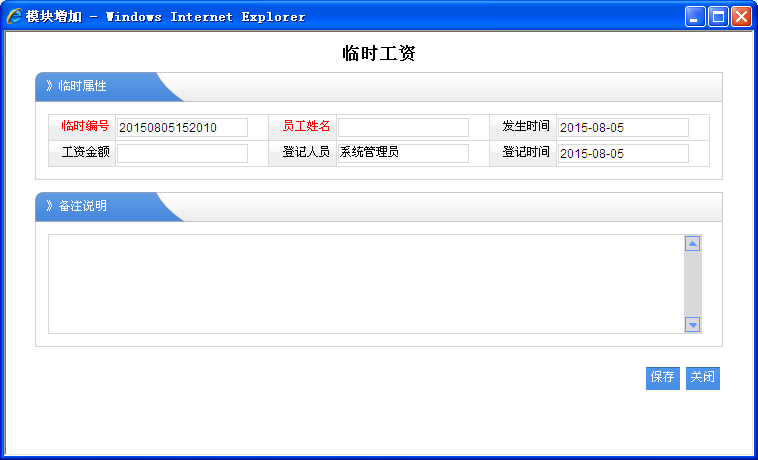Focus the 员工姓名 text box
Screen dimensions: 758x460
coord(403,127)
